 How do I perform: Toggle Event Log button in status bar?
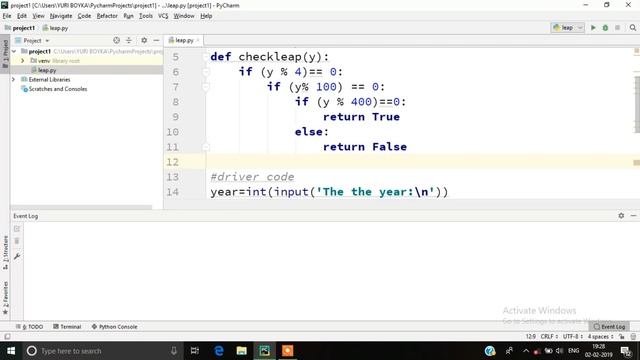coord(609,327)
